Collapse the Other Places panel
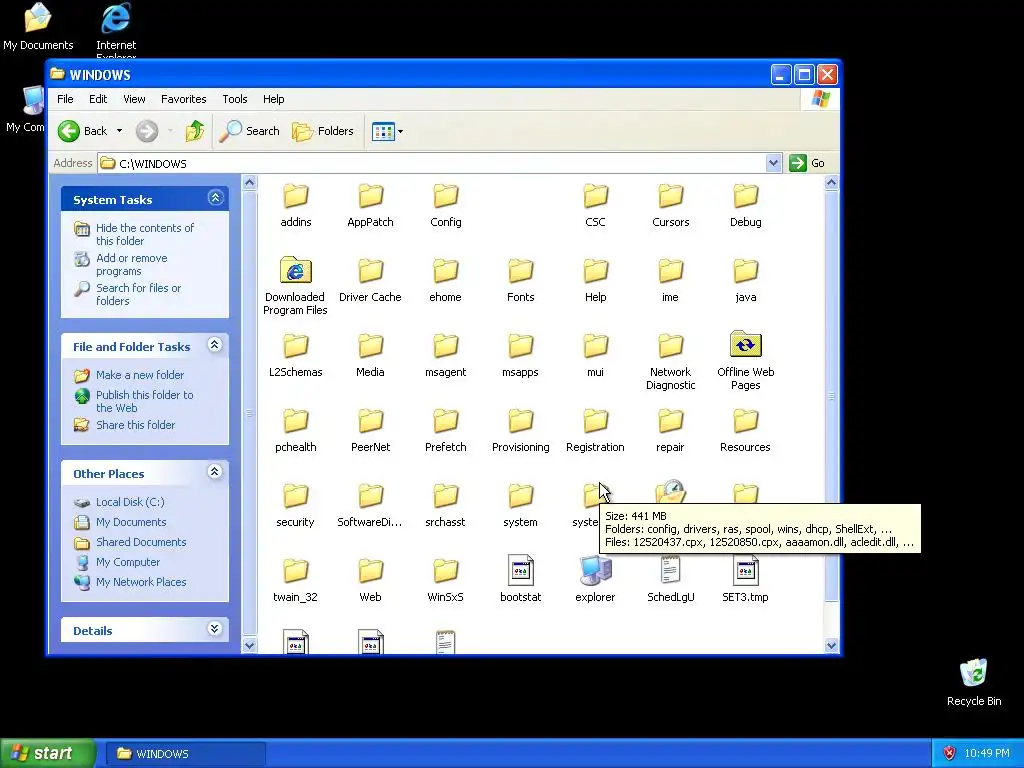This screenshot has width=1024, height=768. (x=215, y=472)
